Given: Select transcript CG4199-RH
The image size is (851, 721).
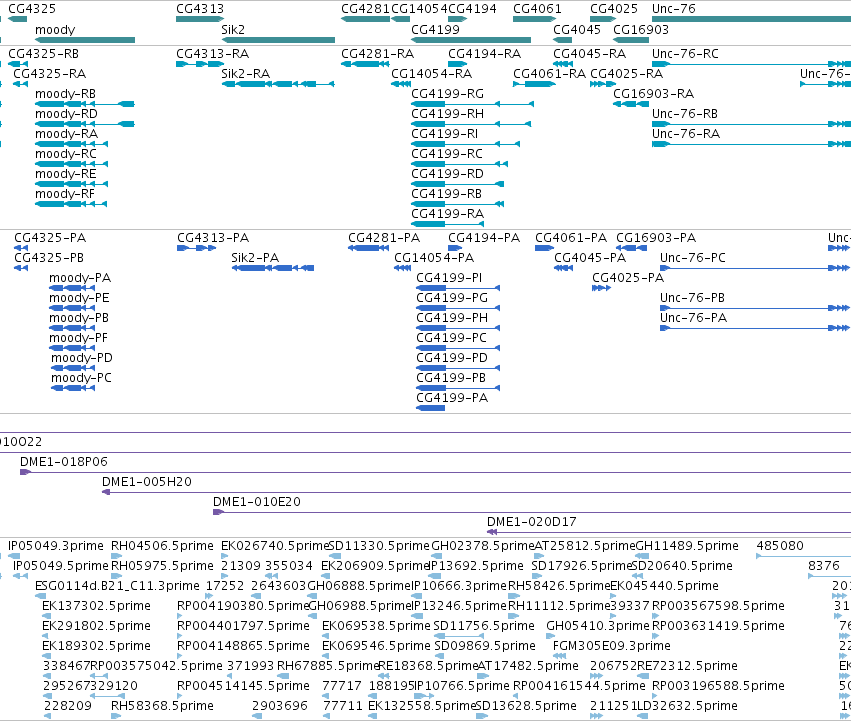Looking at the screenshot, I should 471,124.
